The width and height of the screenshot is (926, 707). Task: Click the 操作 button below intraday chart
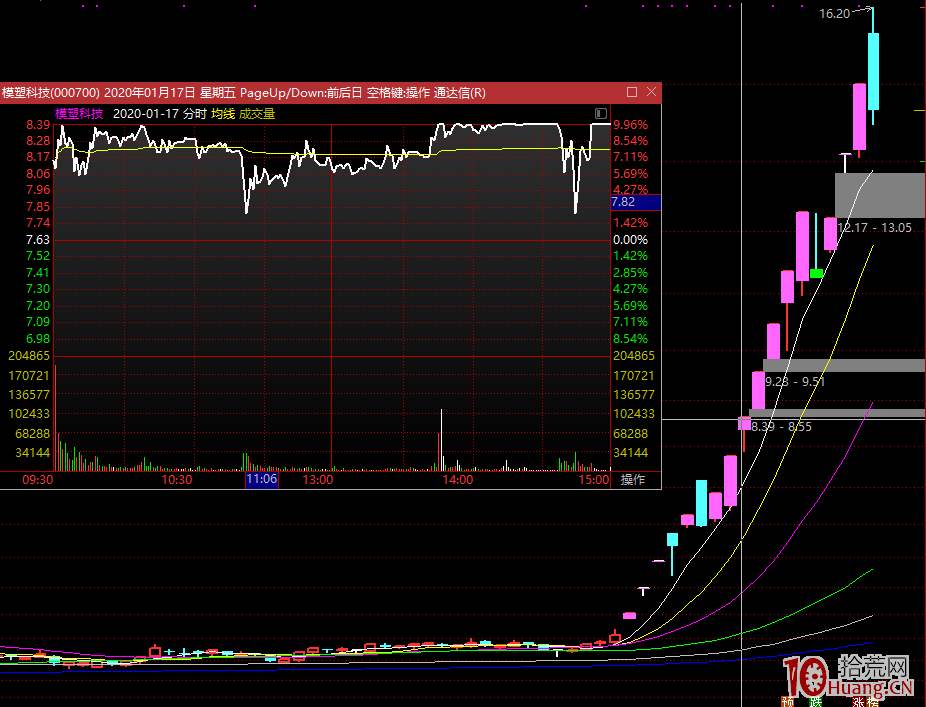click(633, 480)
